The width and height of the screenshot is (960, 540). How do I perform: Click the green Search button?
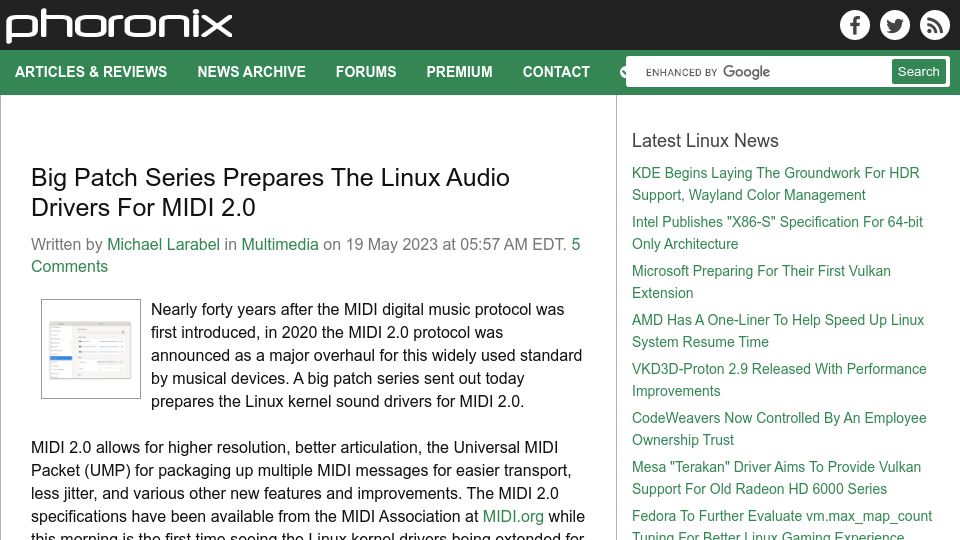point(918,72)
